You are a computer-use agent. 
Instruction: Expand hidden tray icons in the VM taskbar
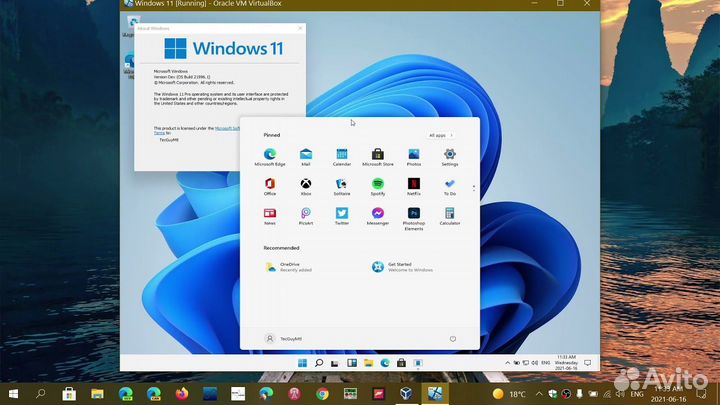click(507, 363)
